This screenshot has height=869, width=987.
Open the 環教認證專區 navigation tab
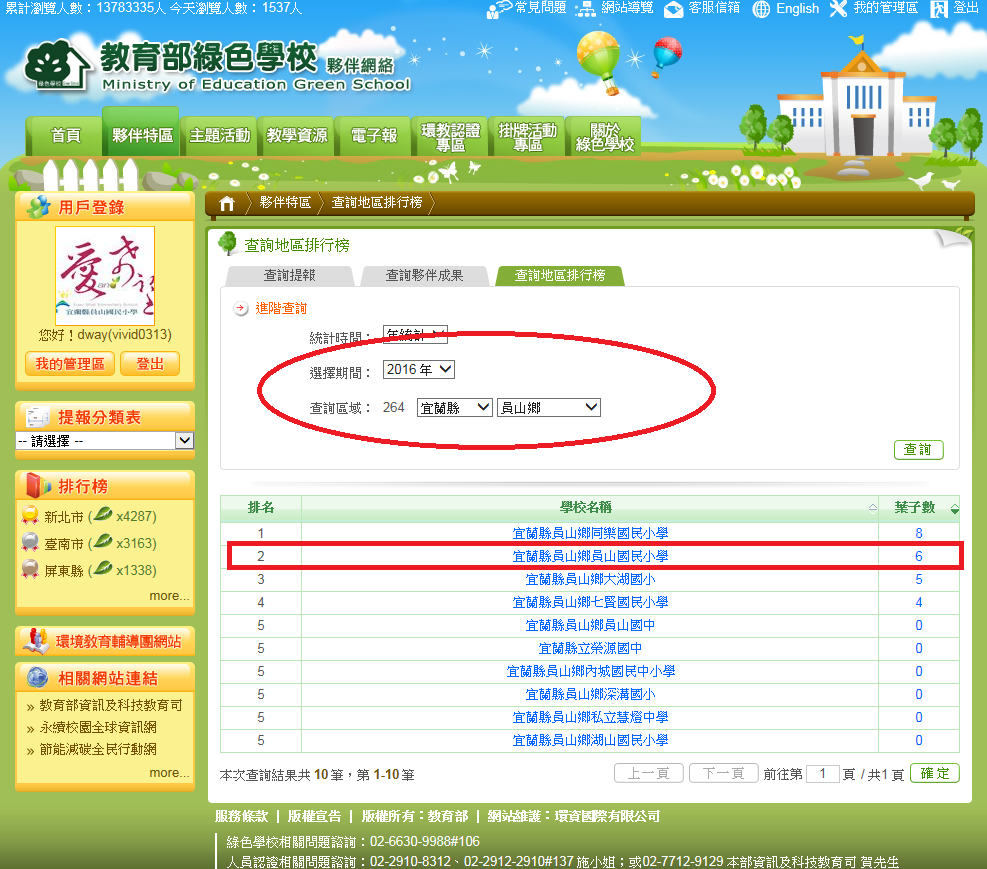450,136
